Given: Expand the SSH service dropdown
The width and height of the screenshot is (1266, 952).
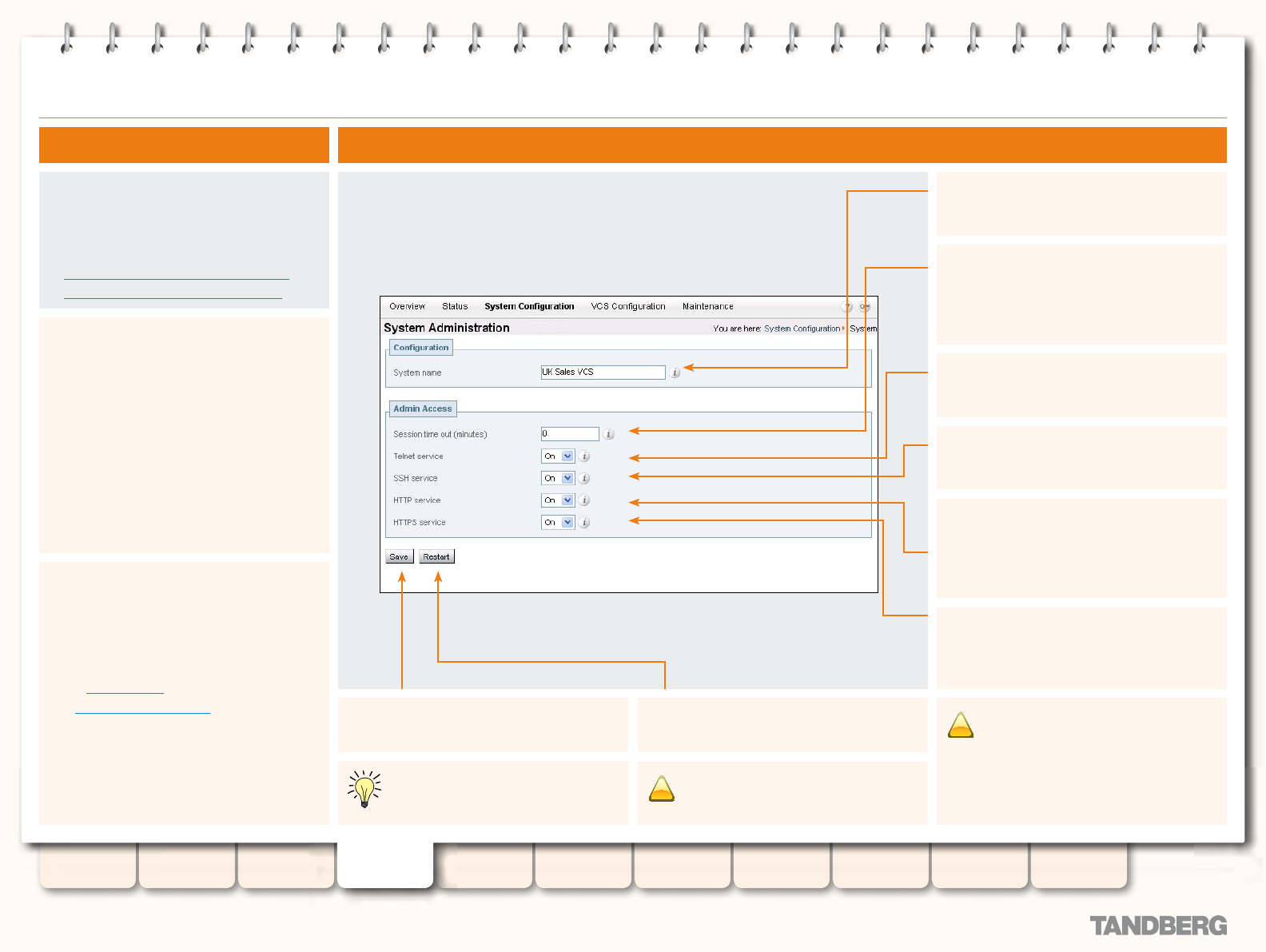Looking at the screenshot, I should coord(558,478).
